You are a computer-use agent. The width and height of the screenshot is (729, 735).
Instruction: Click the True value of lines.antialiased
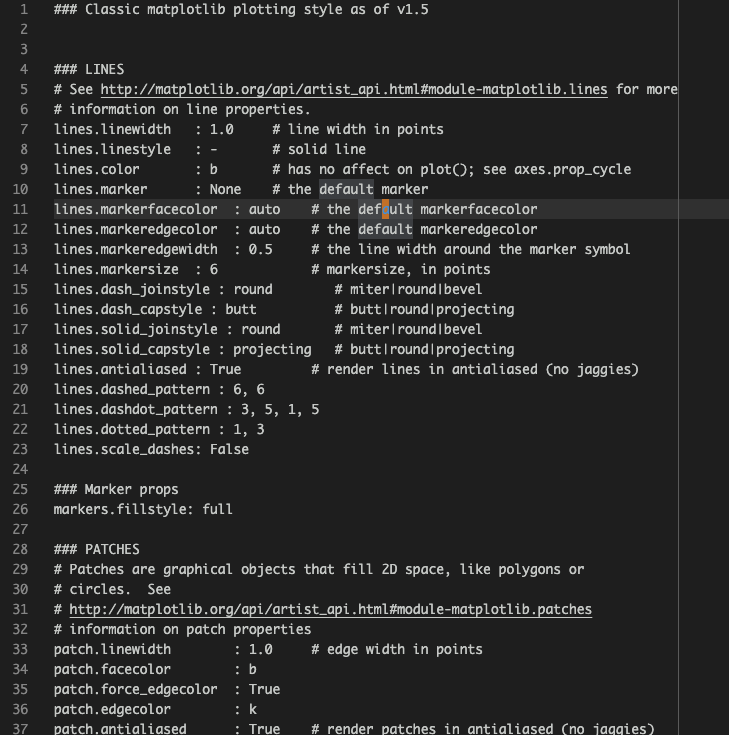coord(225,370)
